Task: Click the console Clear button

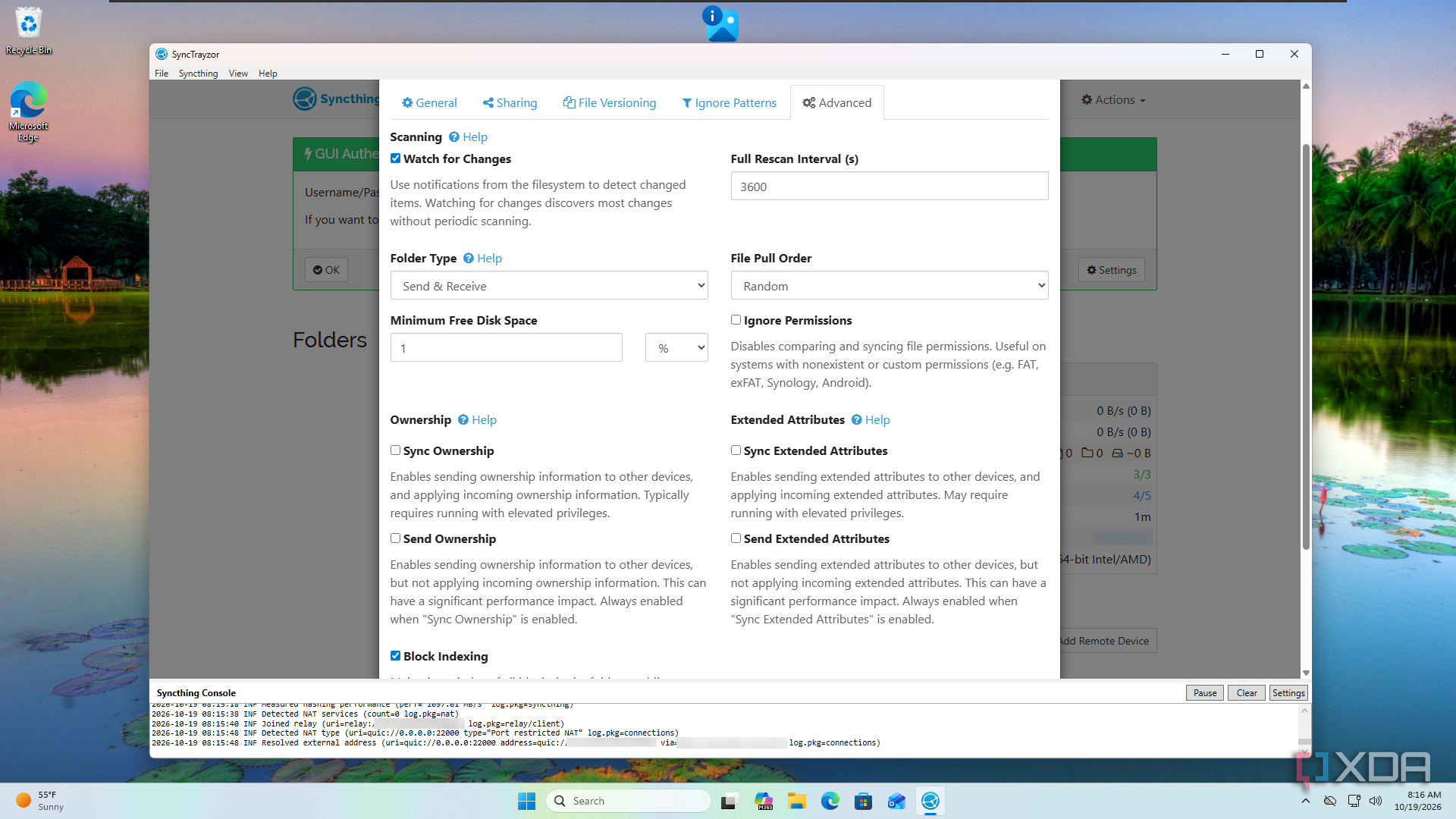Action: point(1246,693)
